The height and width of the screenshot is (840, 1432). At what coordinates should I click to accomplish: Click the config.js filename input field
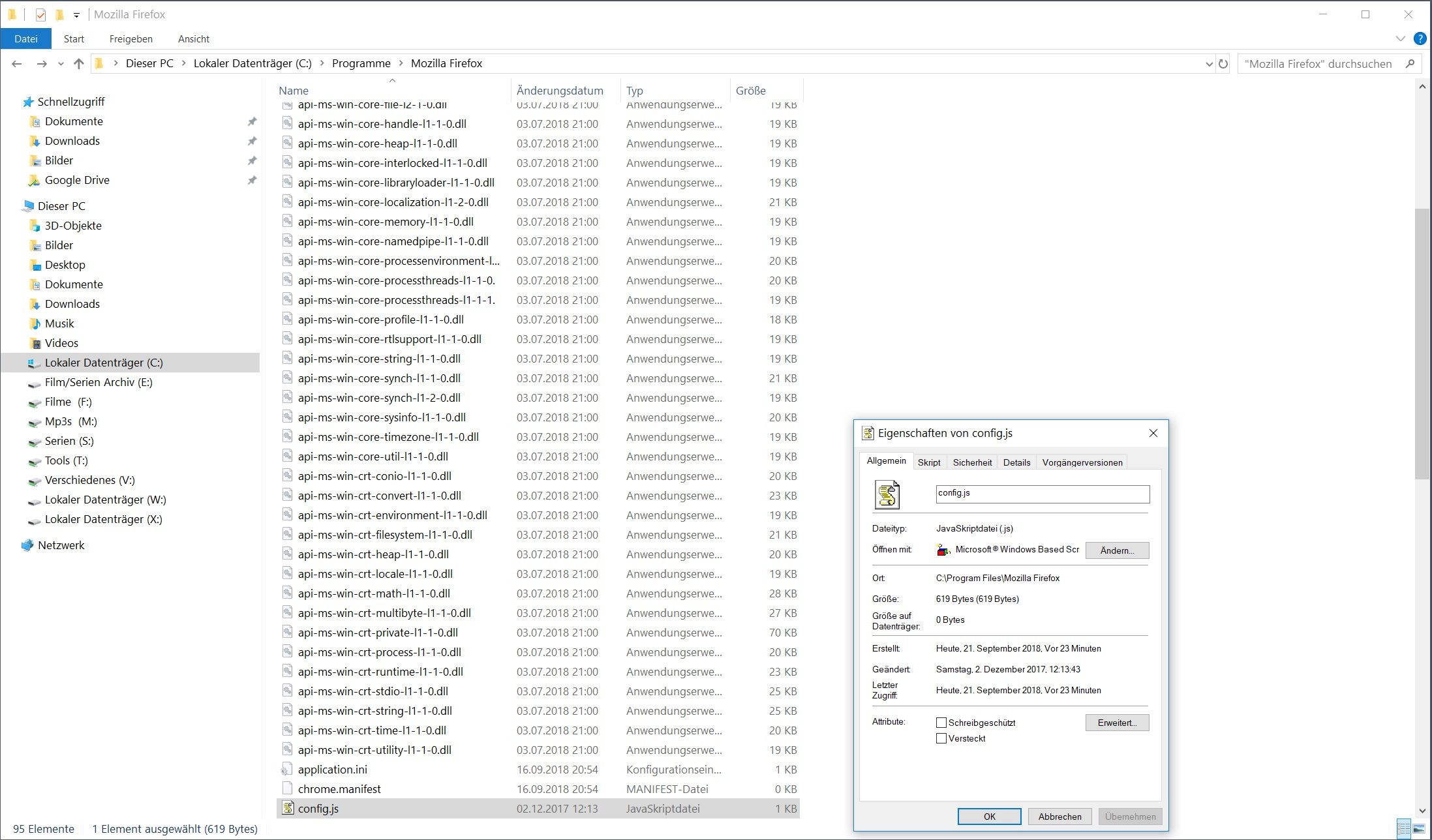pos(1042,494)
